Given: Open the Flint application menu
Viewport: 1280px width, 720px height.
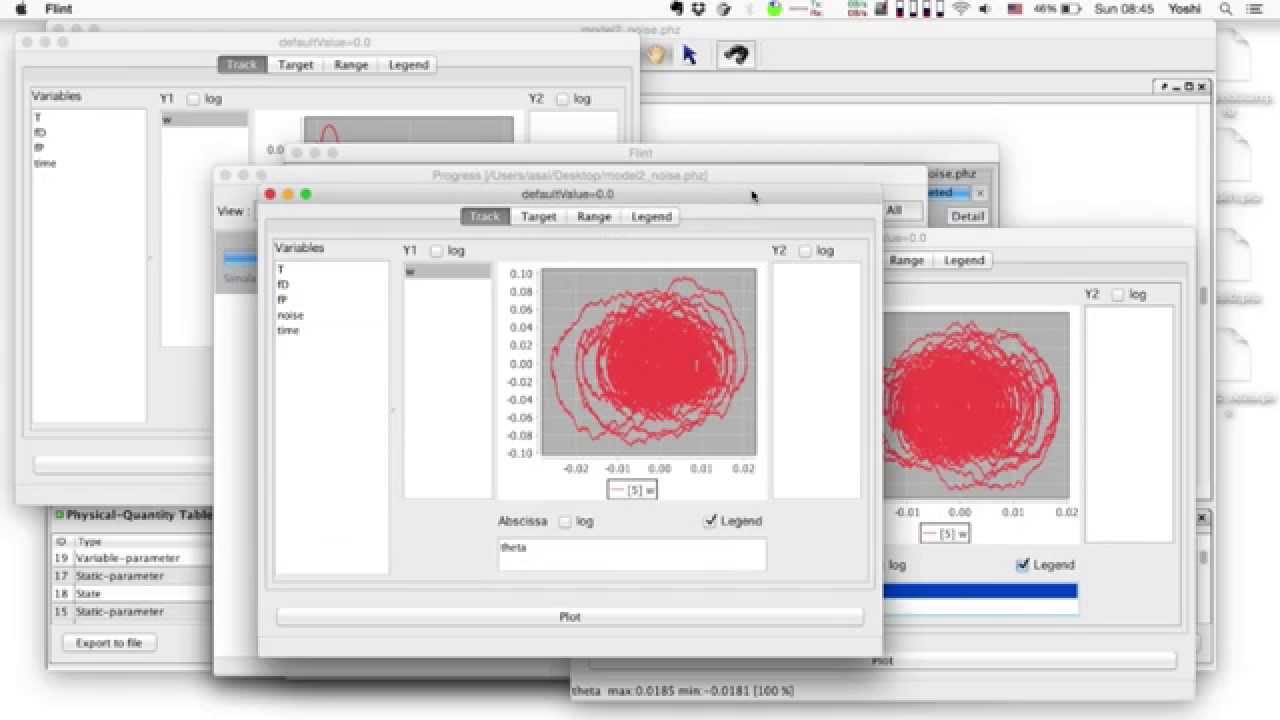Looking at the screenshot, I should point(59,9).
